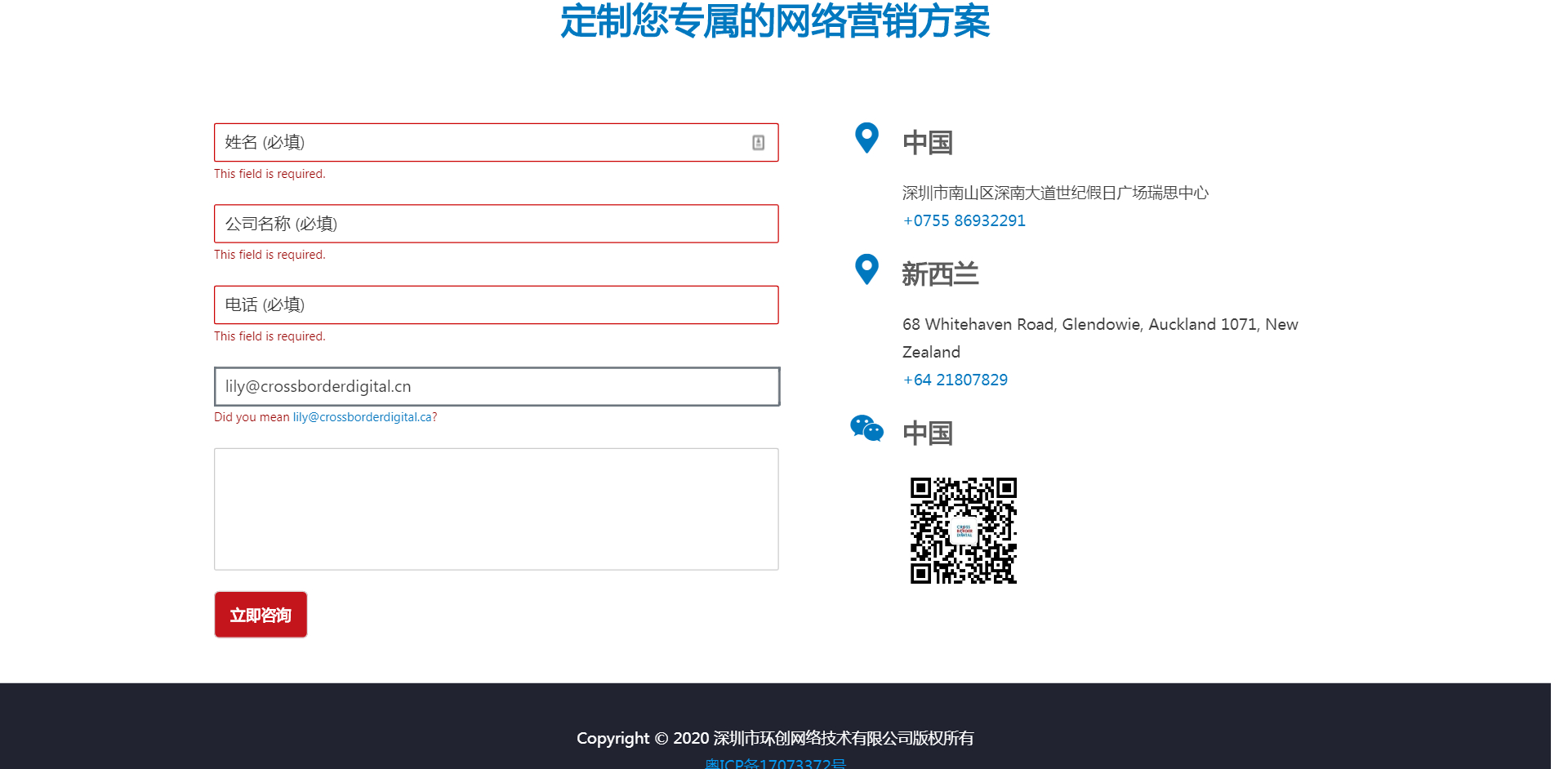Click the 68 Whitehaven Road Auckland address text
Viewport: 1568px width, 769px height.
pos(1099,325)
